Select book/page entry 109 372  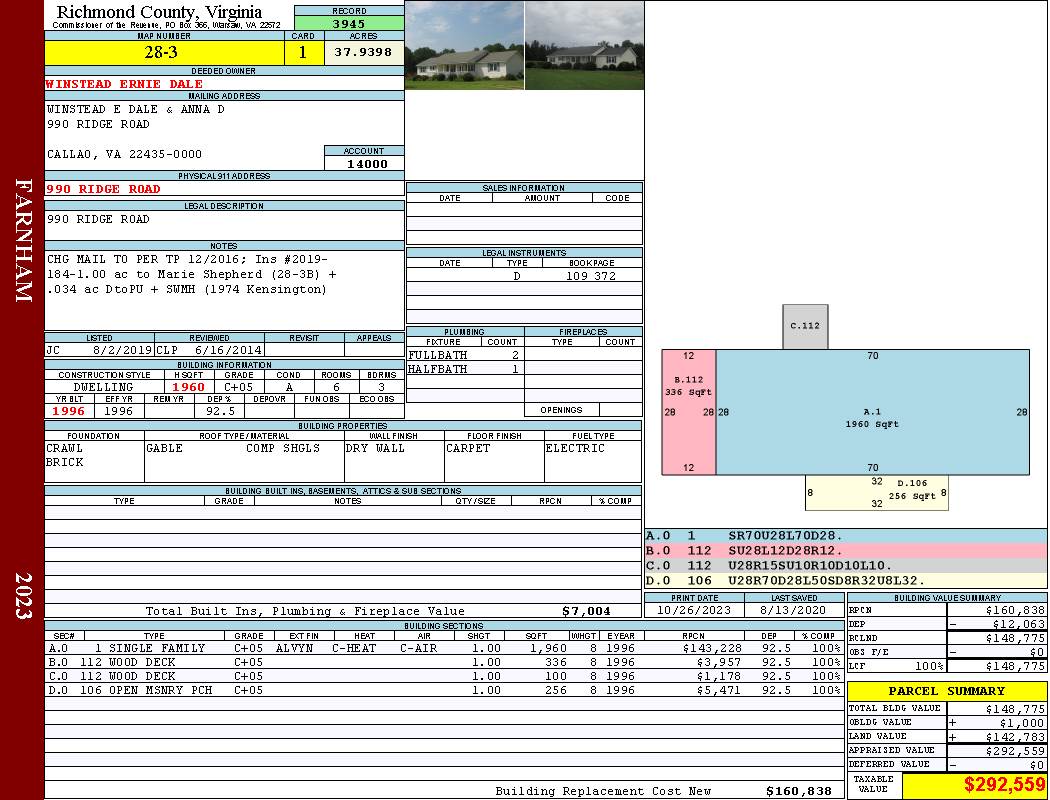(591, 276)
